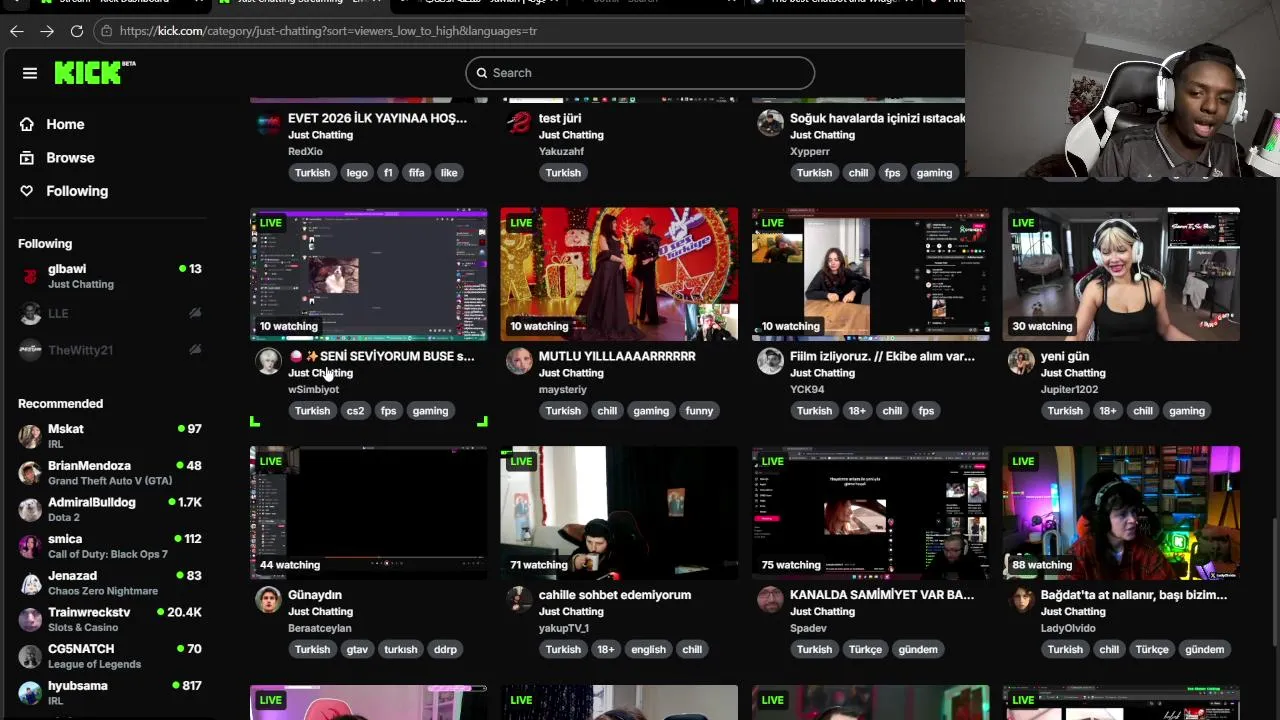The image size is (1280, 720).
Task: Open BrianMendoza avatar in Recommended
Action: coord(30,473)
